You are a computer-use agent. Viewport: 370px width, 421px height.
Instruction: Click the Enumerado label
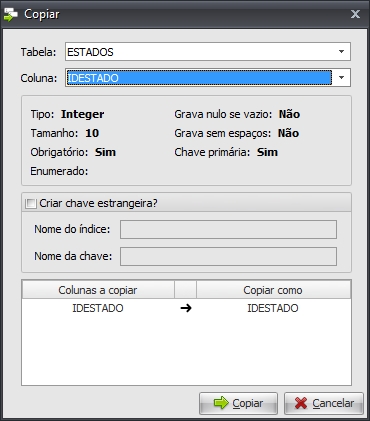point(59,171)
